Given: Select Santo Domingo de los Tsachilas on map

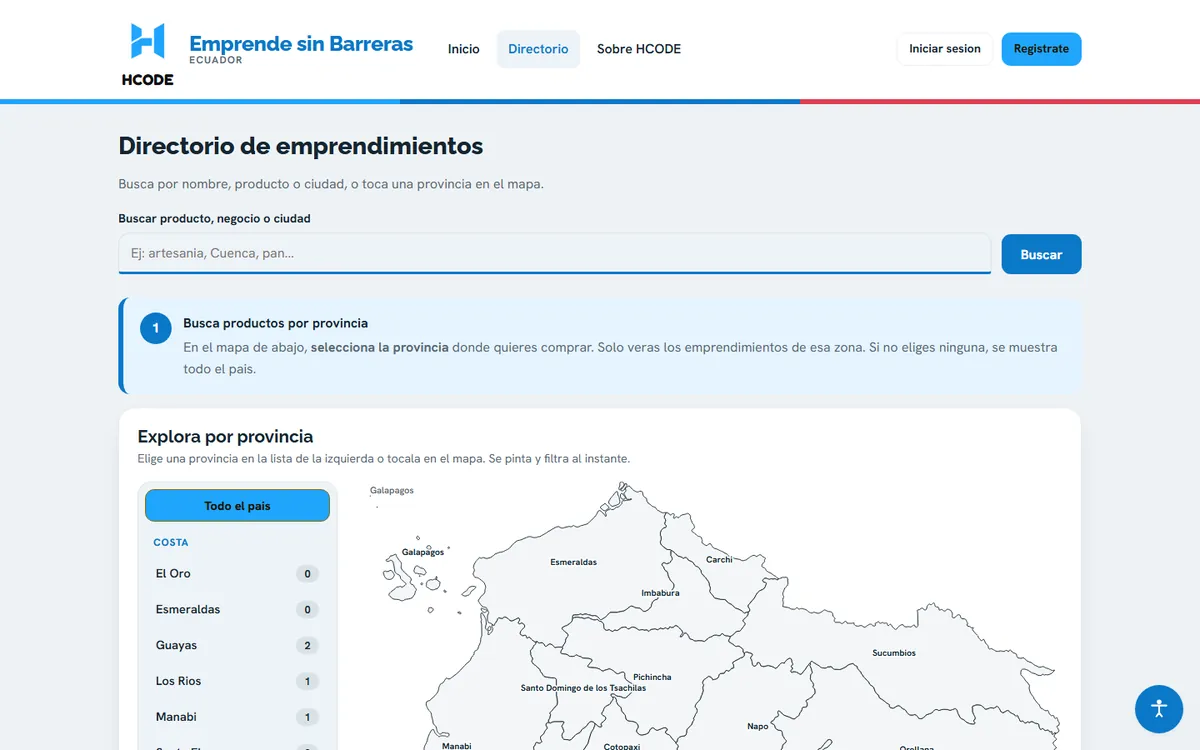Looking at the screenshot, I should click(583, 688).
